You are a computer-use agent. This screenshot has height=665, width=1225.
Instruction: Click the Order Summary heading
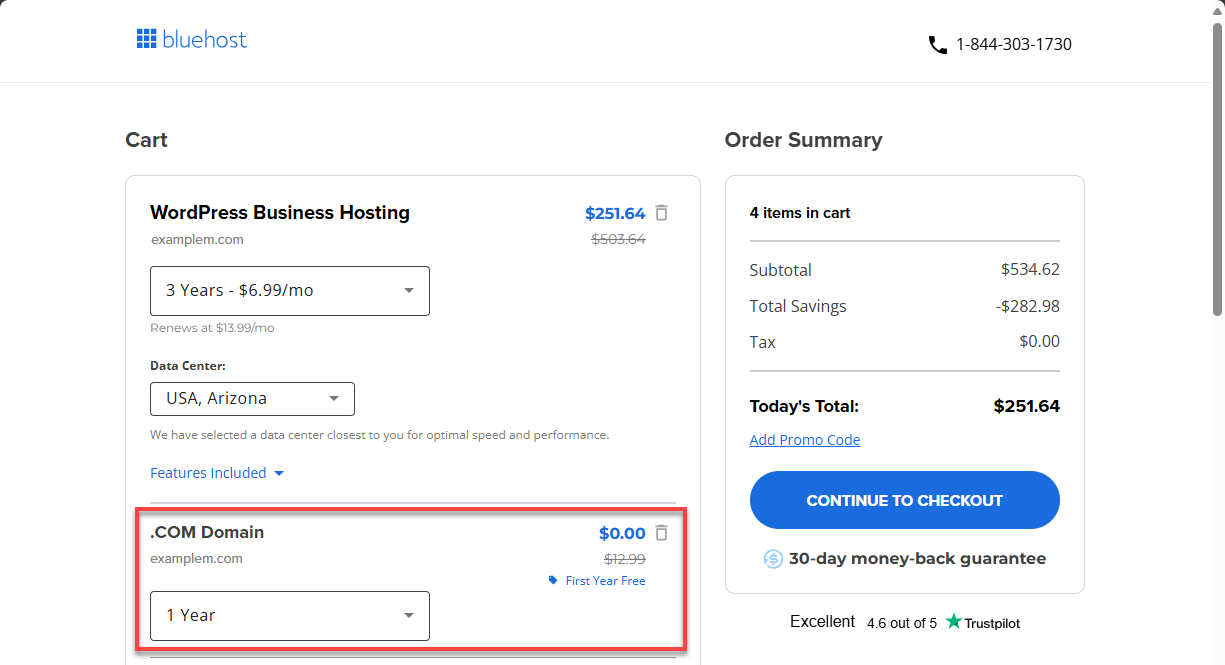[804, 140]
